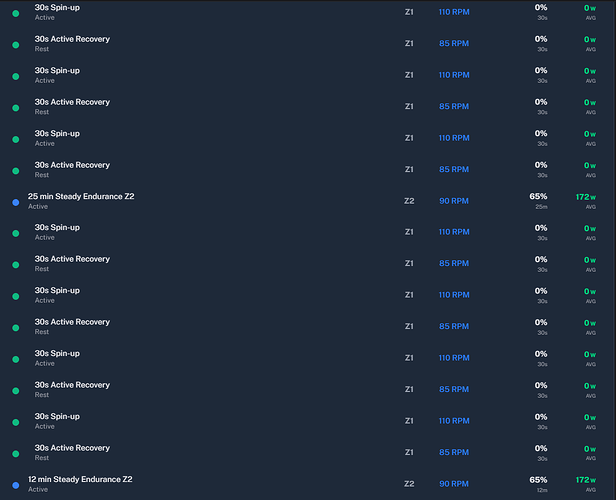Click 85 RPM cadence just above 25 min block
The height and width of the screenshot is (500, 616).
(454, 169)
